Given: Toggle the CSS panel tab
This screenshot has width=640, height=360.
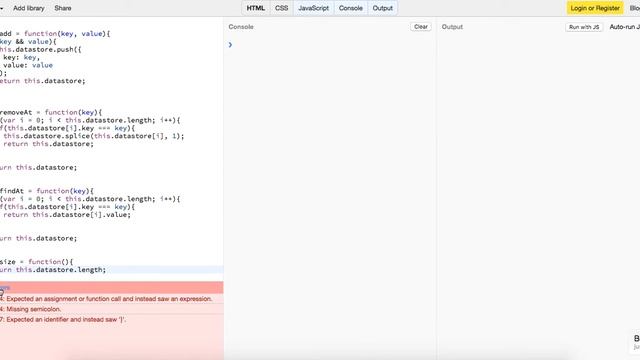Looking at the screenshot, I should coord(281,8).
